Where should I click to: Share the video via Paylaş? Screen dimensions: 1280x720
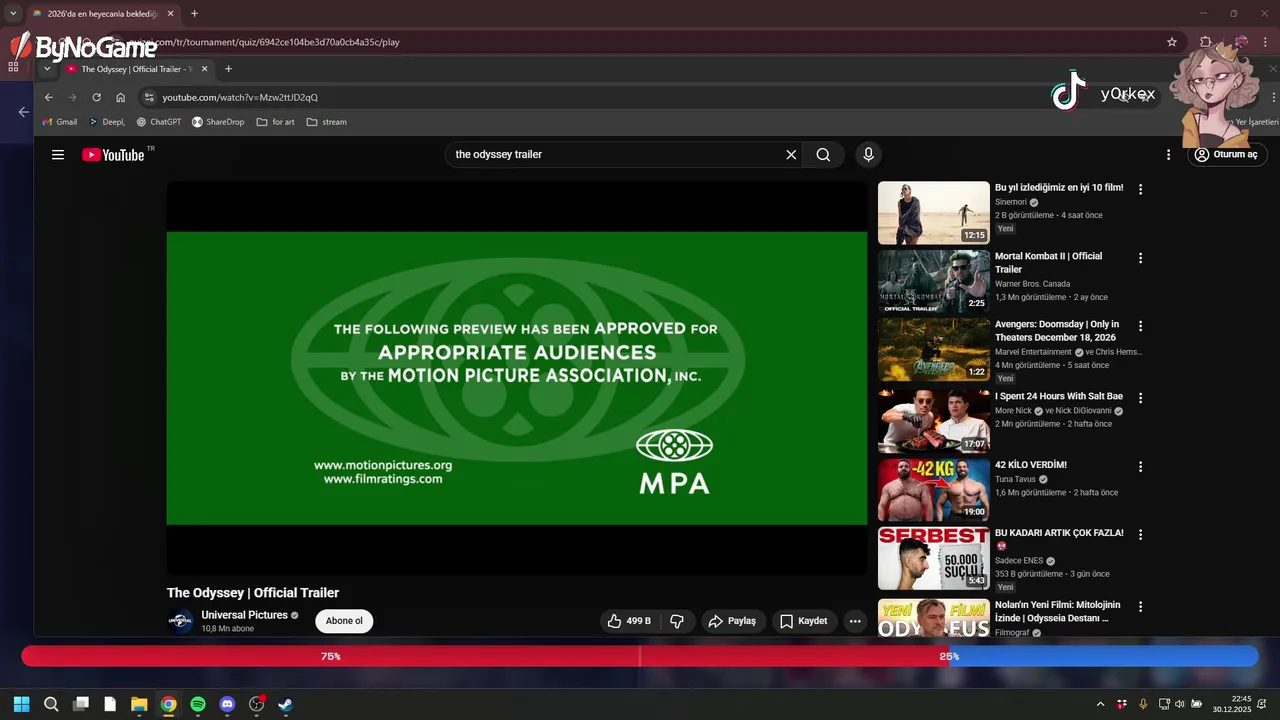pos(733,621)
